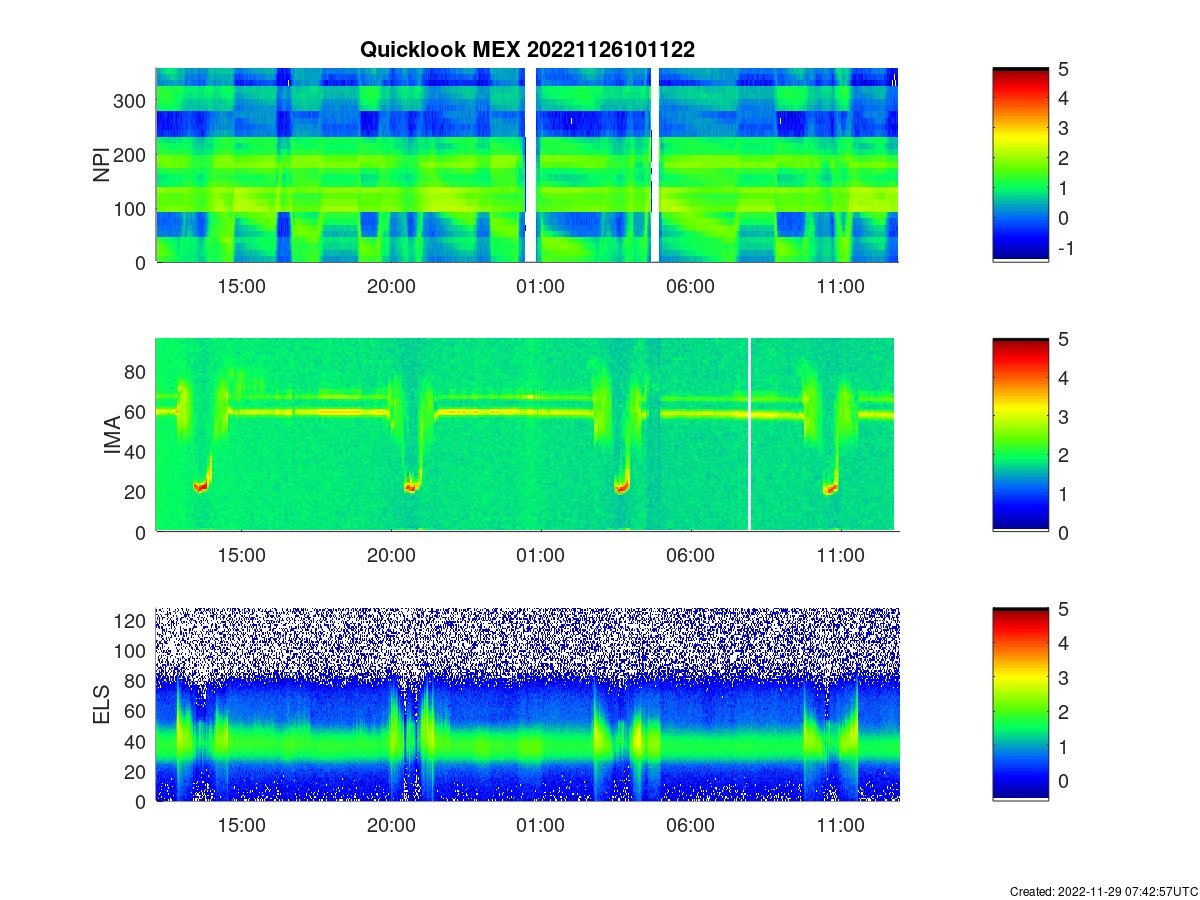
Task: Click the 11:00 tick label under NPI plot
Action: [x=840, y=286]
